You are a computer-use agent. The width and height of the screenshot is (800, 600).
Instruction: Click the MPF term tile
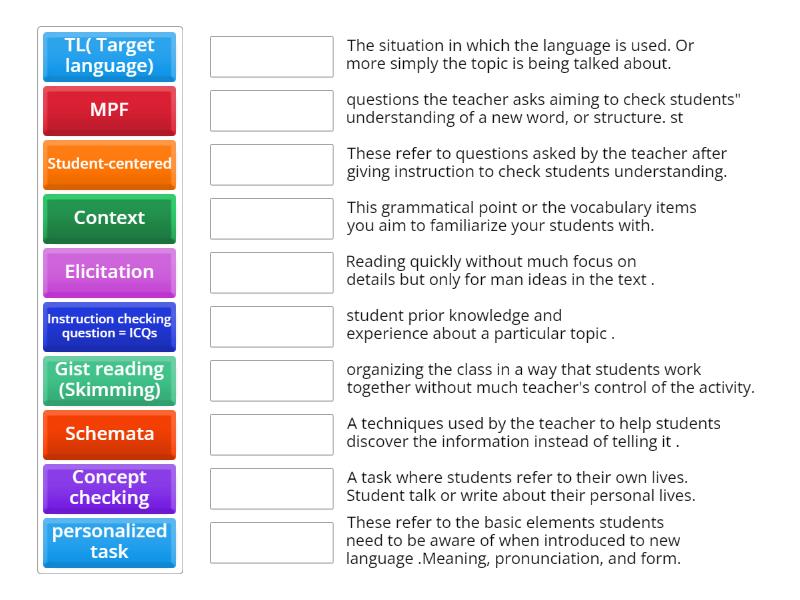coord(108,111)
